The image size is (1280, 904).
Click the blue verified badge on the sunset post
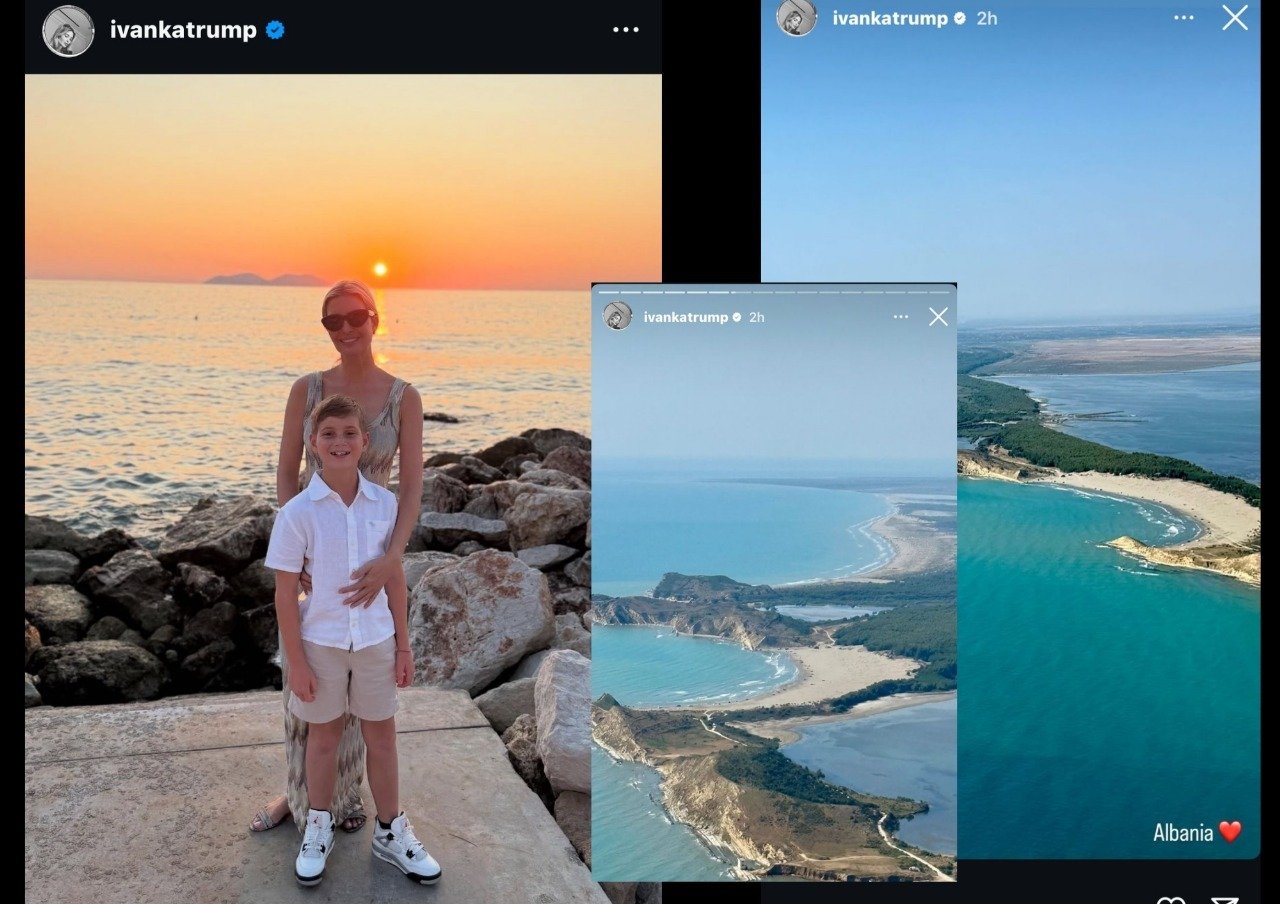(275, 30)
